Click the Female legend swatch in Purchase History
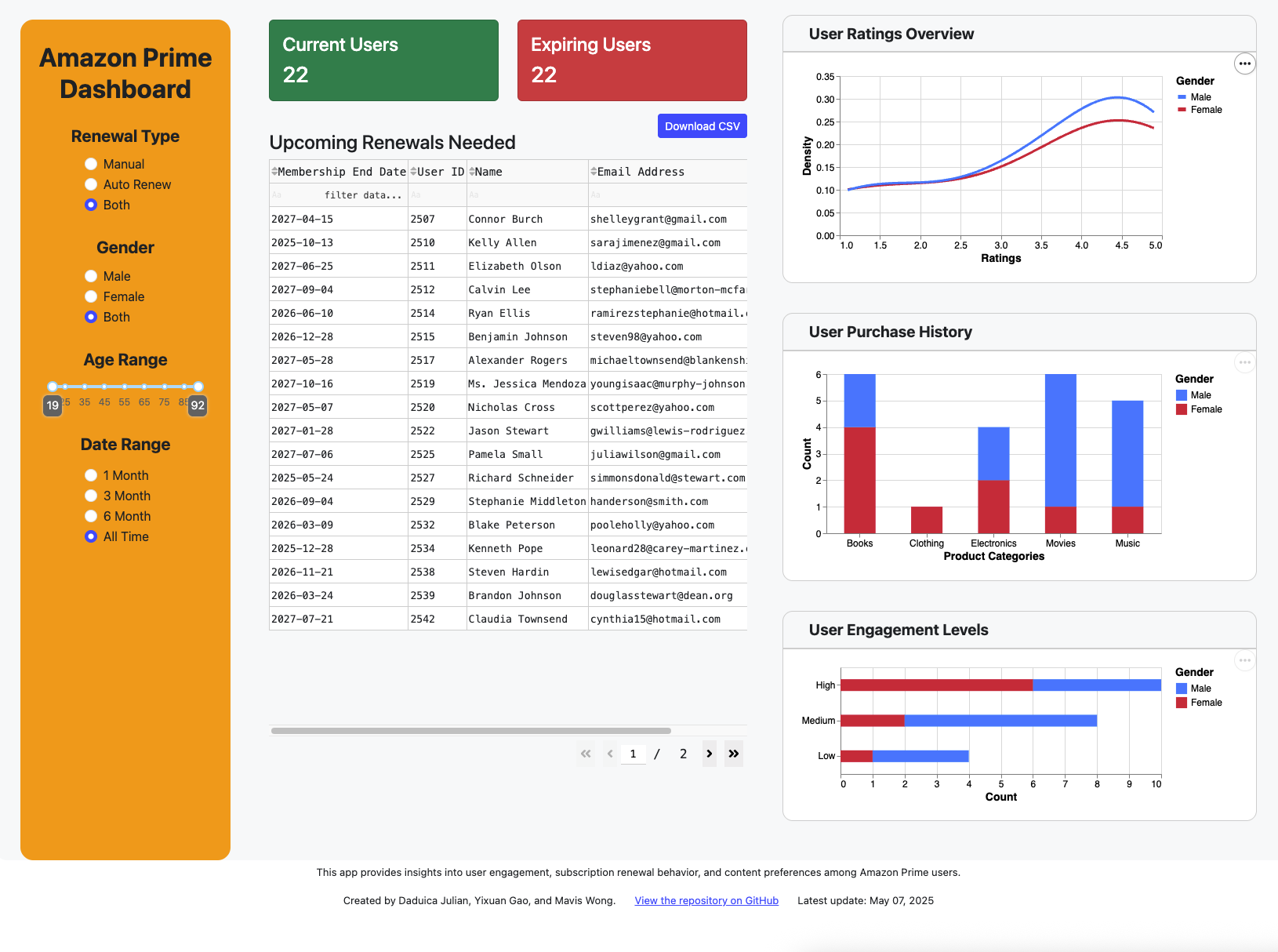1278x952 pixels. pos(1182,409)
